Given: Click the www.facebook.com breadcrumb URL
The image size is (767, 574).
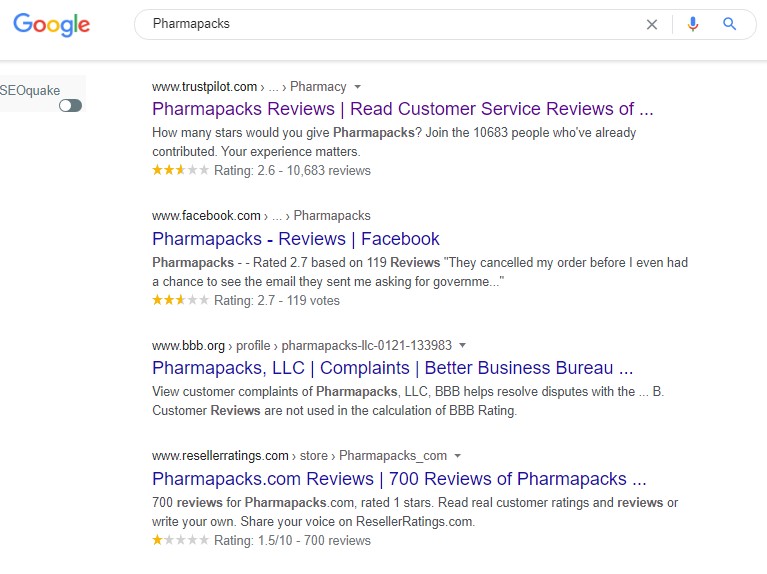Looking at the screenshot, I should point(206,215).
